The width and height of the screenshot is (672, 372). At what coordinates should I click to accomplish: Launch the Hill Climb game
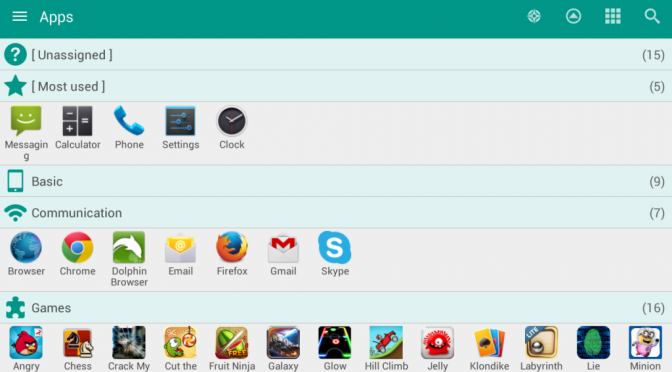coord(386,348)
